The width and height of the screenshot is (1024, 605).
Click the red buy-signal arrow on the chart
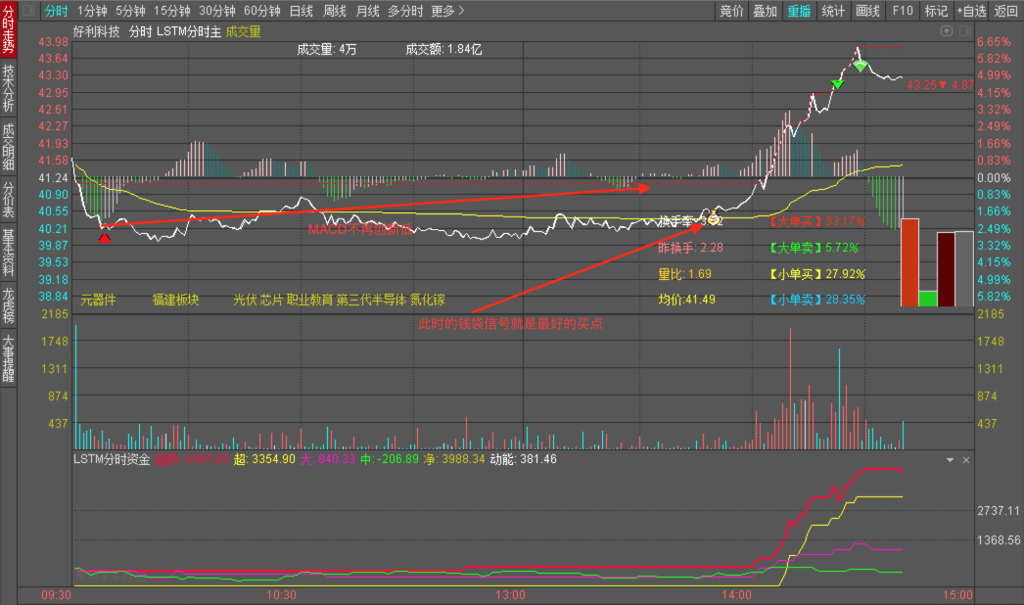tap(105, 236)
